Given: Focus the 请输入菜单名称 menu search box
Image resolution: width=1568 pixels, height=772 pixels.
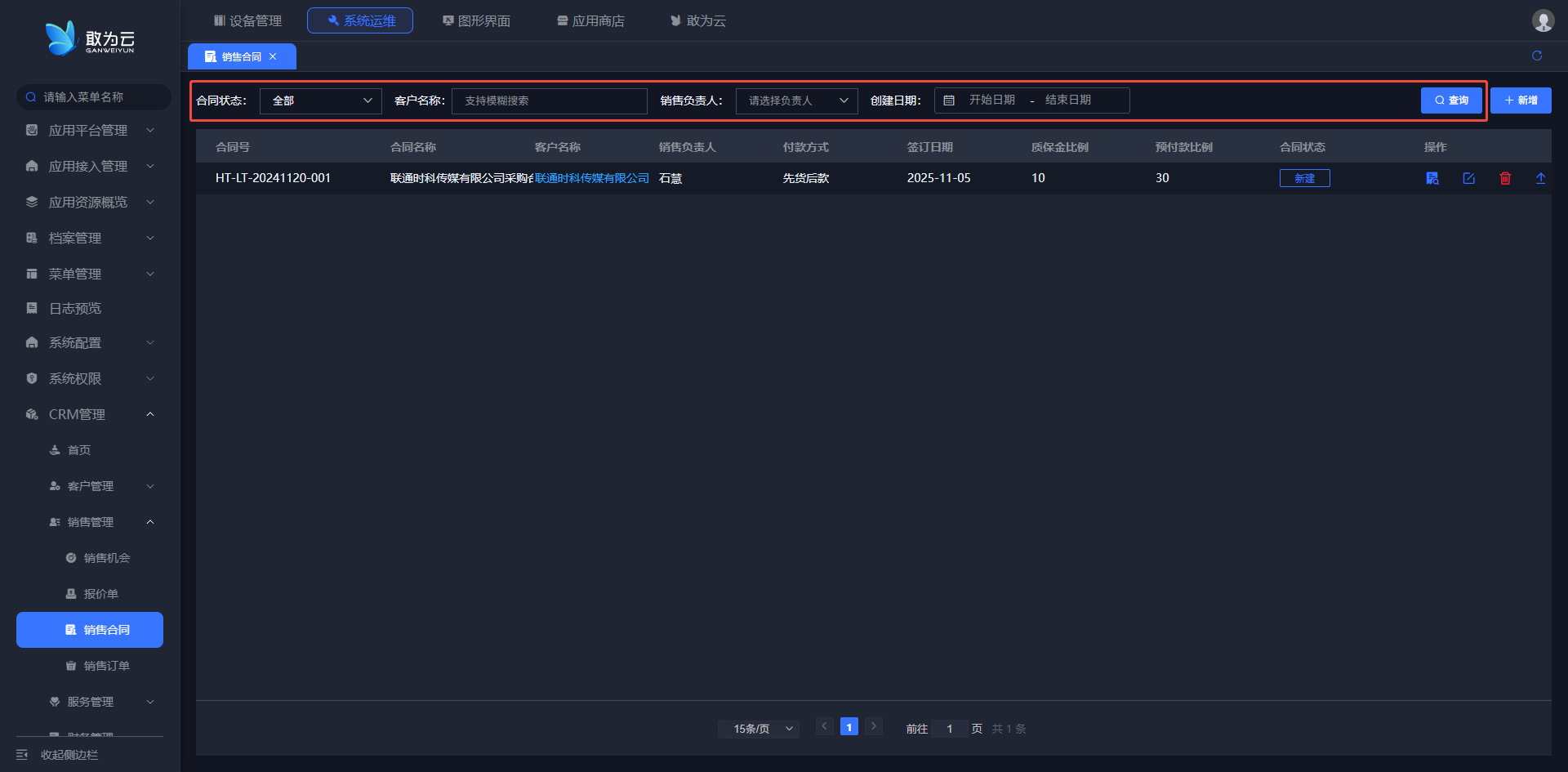Looking at the screenshot, I should (x=94, y=97).
